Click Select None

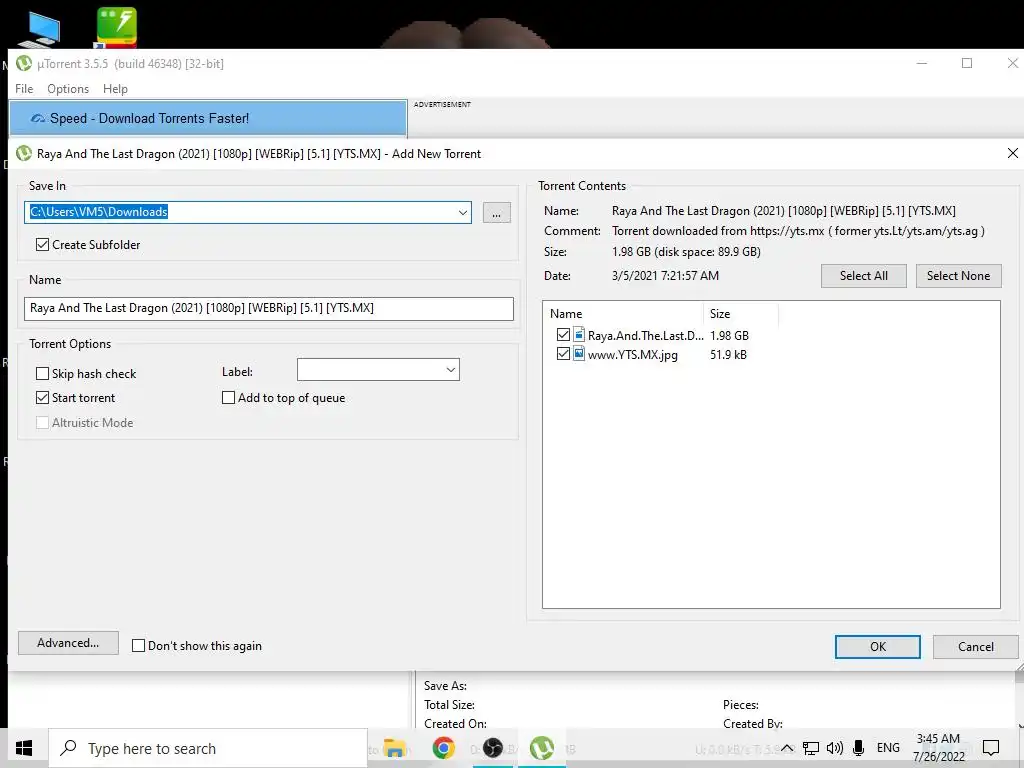[x=958, y=276]
